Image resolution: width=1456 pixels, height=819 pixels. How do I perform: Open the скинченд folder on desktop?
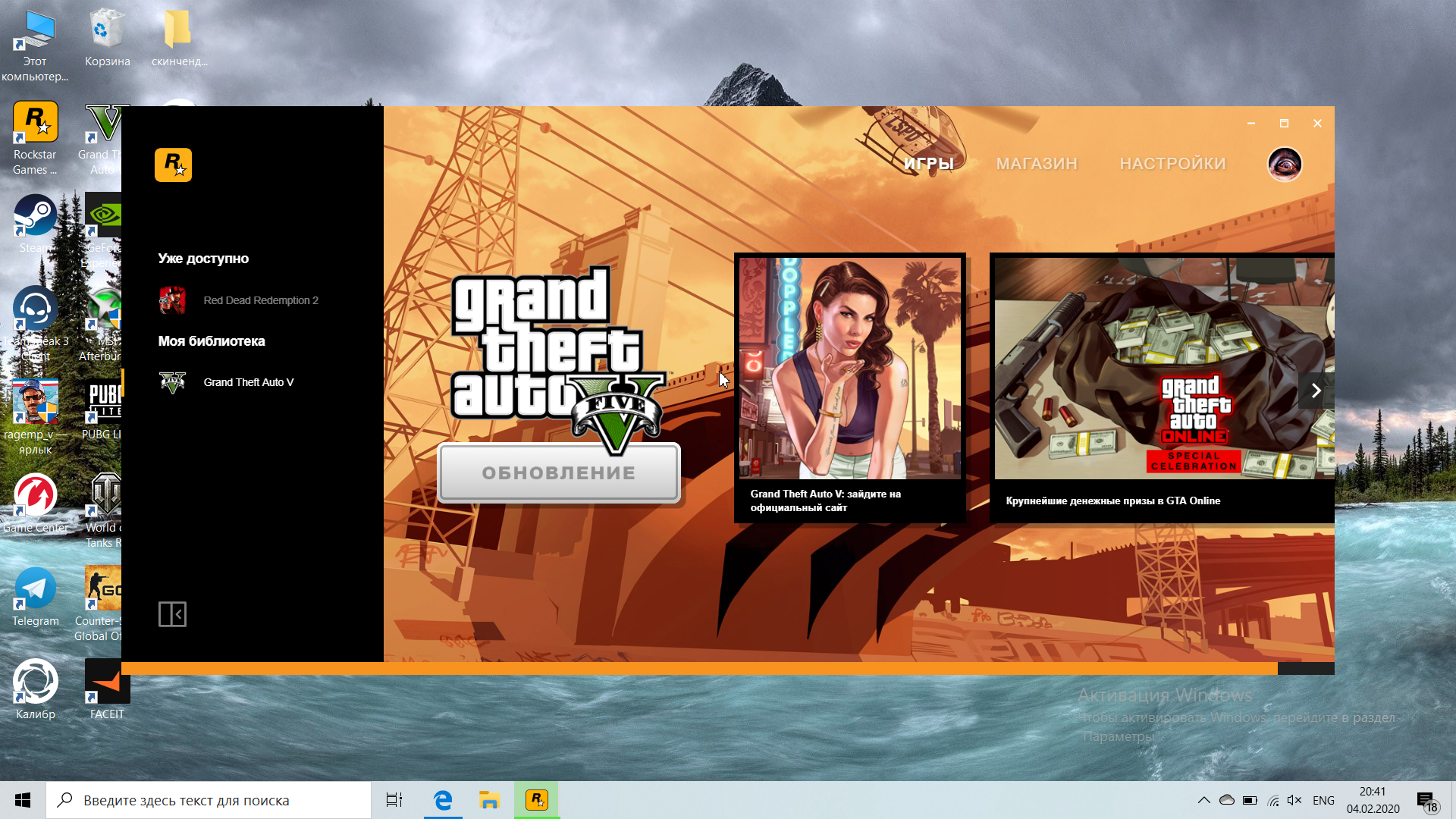179,38
